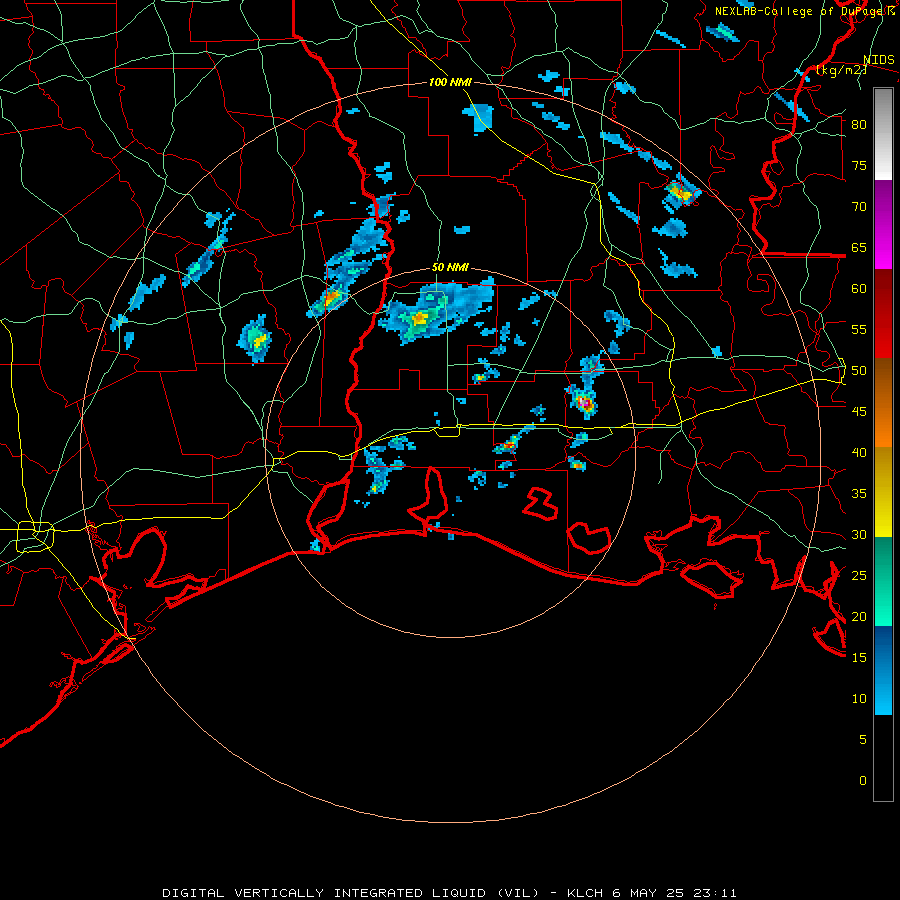Click the 0 value on the scale
The width and height of the screenshot is (900, 900).
(863, 781)
